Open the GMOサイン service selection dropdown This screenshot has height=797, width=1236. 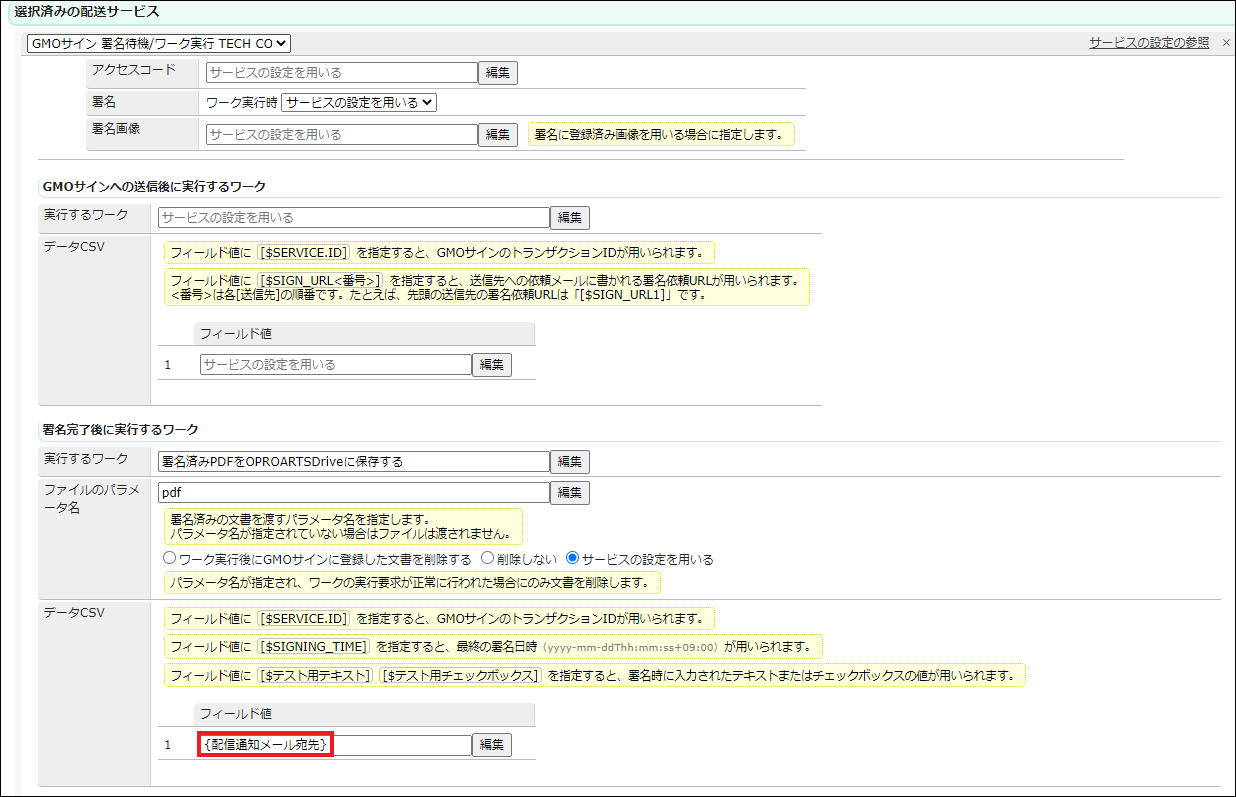(159, 43)
